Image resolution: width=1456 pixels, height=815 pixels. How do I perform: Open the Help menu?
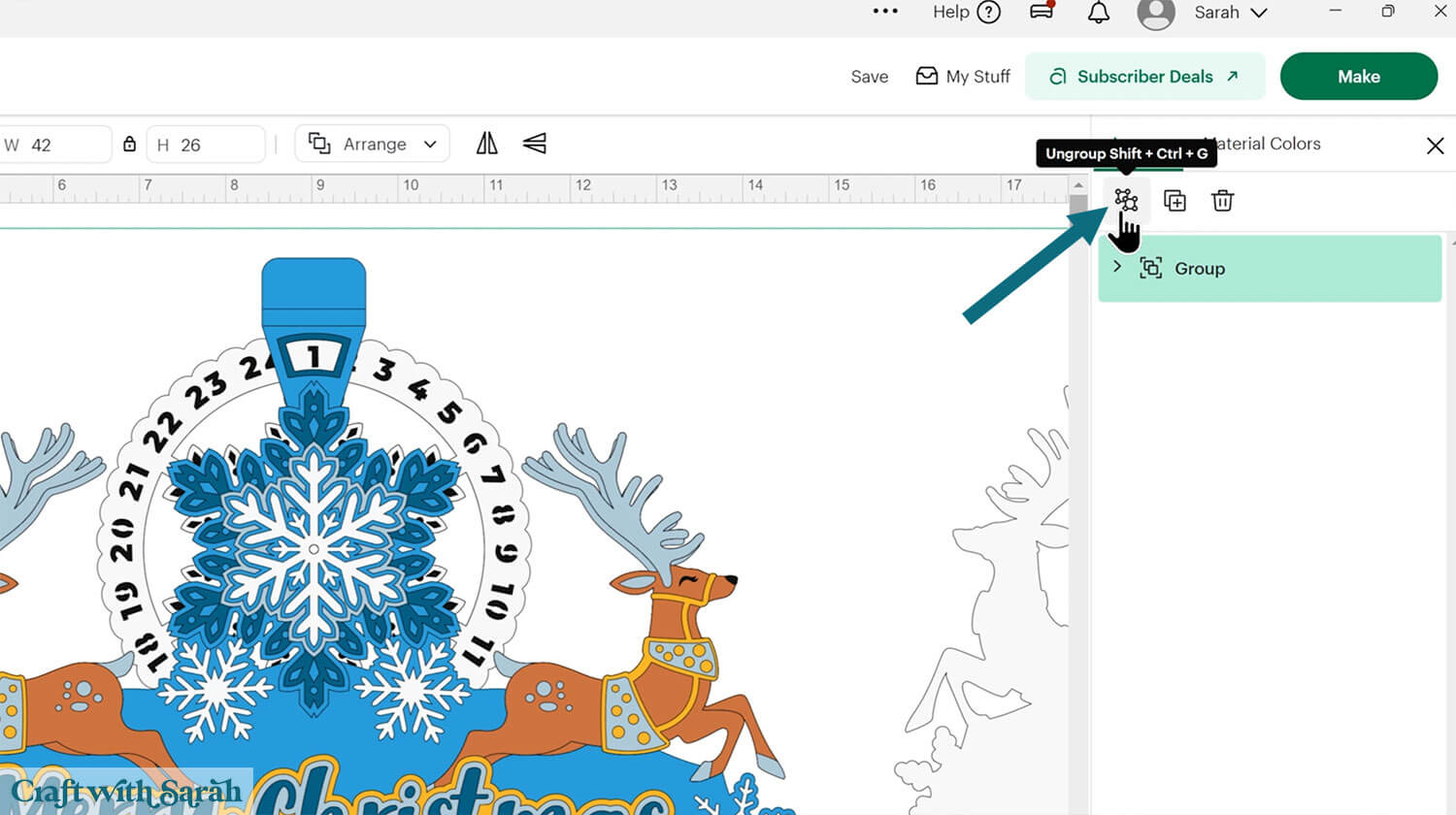pos(966,12)
